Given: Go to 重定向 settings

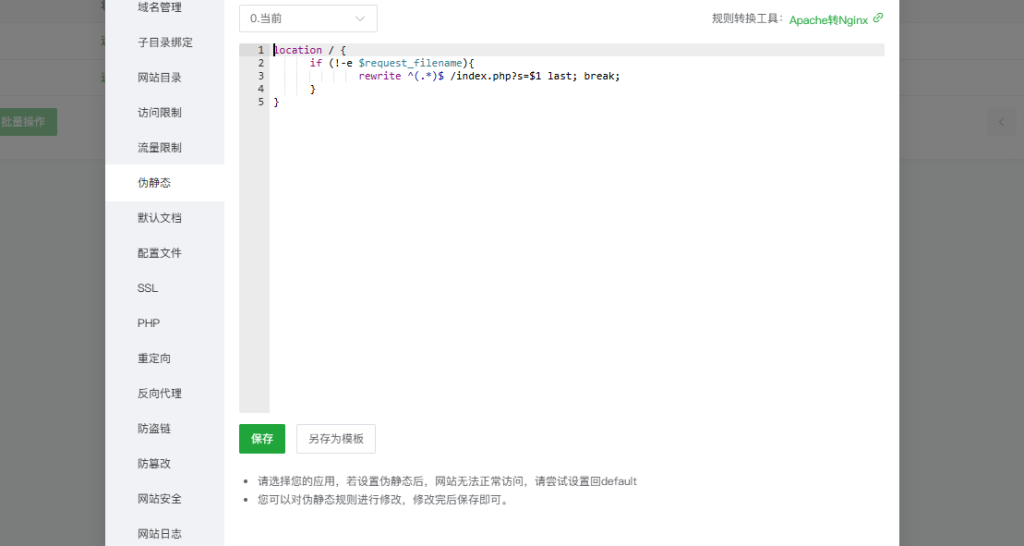Looking at the screenshot, I should pyautogui.click(x=154, y=359).
